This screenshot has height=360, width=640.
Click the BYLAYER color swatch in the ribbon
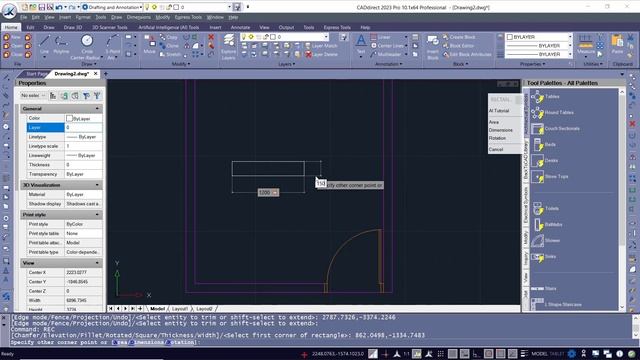pyautogui.click(x=510, y=37)
